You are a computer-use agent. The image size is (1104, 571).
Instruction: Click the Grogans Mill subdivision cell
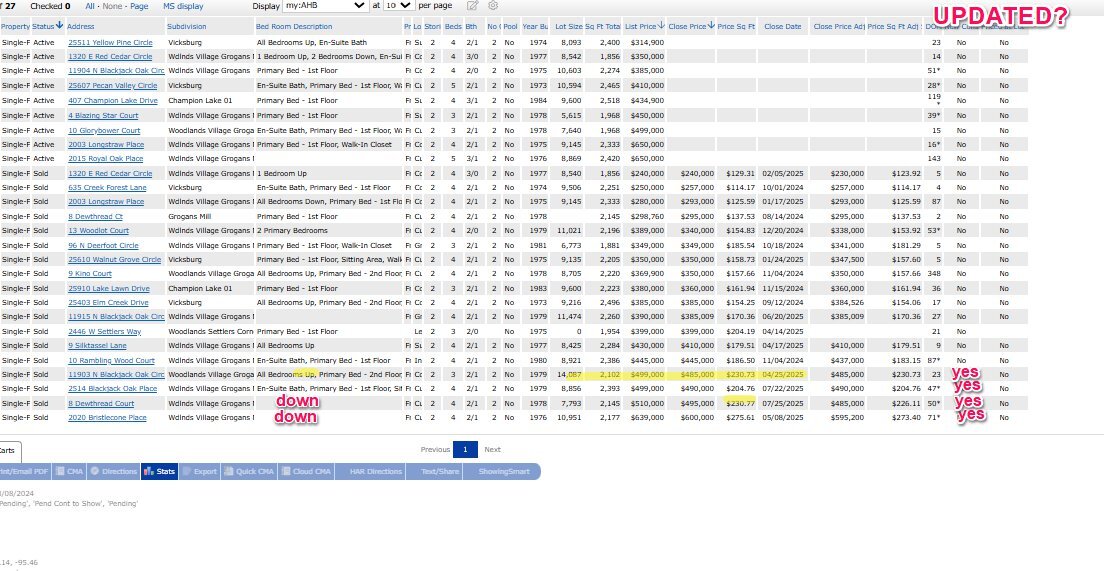(189, 216)
